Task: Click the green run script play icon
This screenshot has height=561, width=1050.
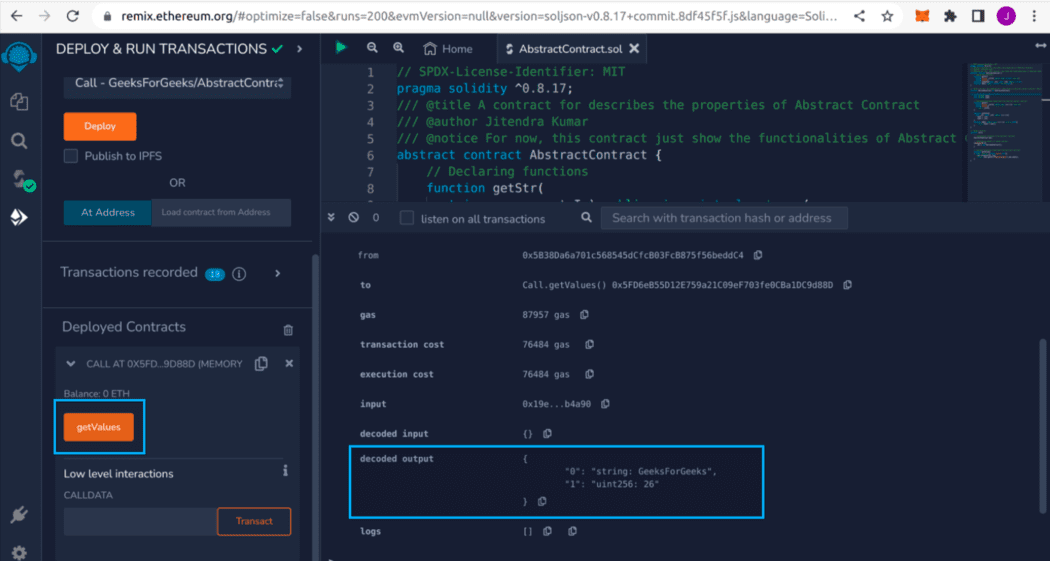Action: click(x=341, y=48)
